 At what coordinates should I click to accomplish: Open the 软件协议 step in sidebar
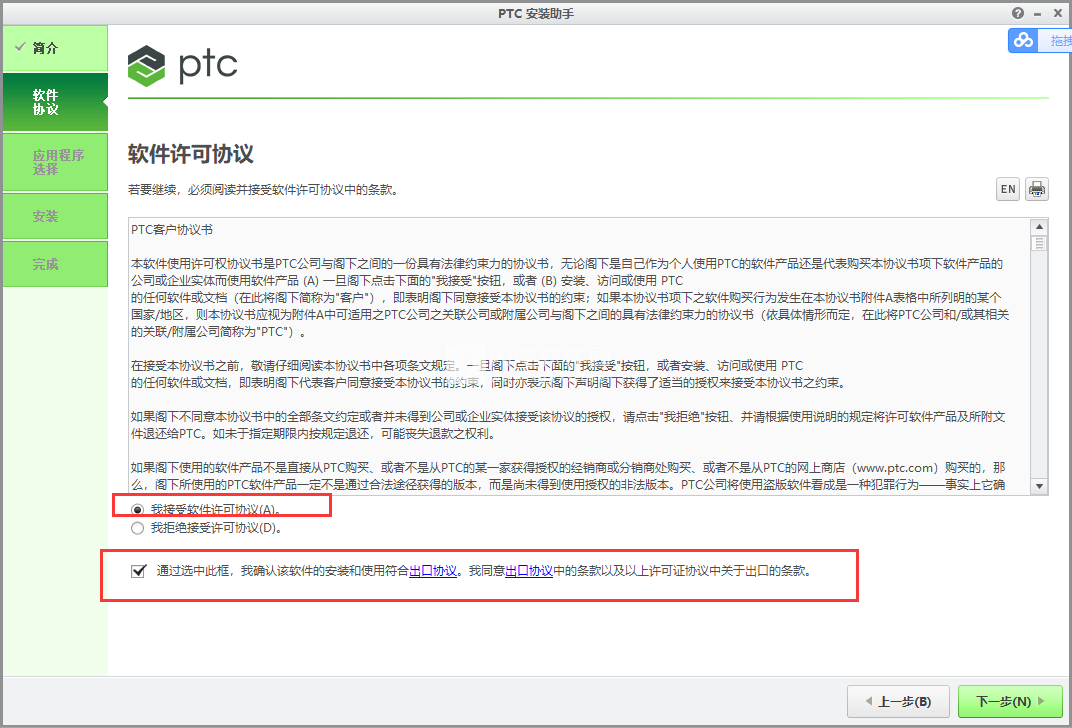coord(55,102)
